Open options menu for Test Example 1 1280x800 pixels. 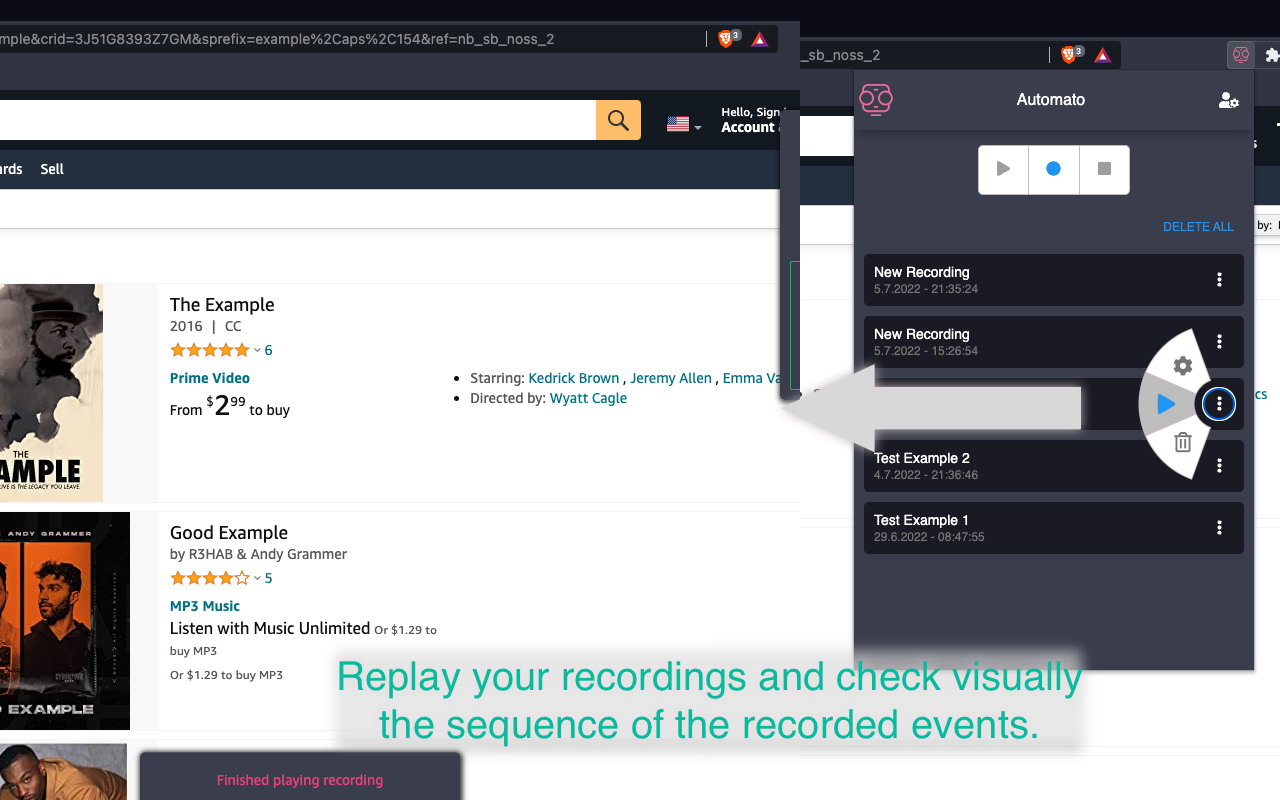click(1219, 528)
